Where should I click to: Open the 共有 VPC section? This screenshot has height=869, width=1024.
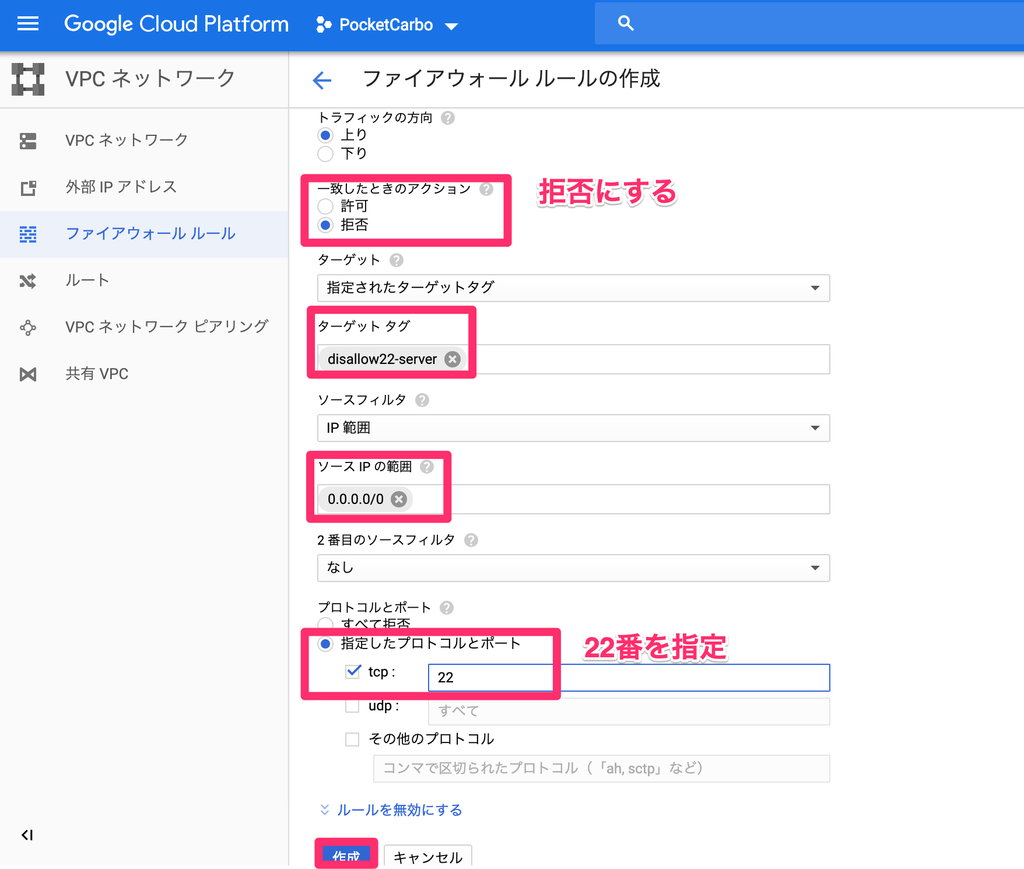pos(96,373)
